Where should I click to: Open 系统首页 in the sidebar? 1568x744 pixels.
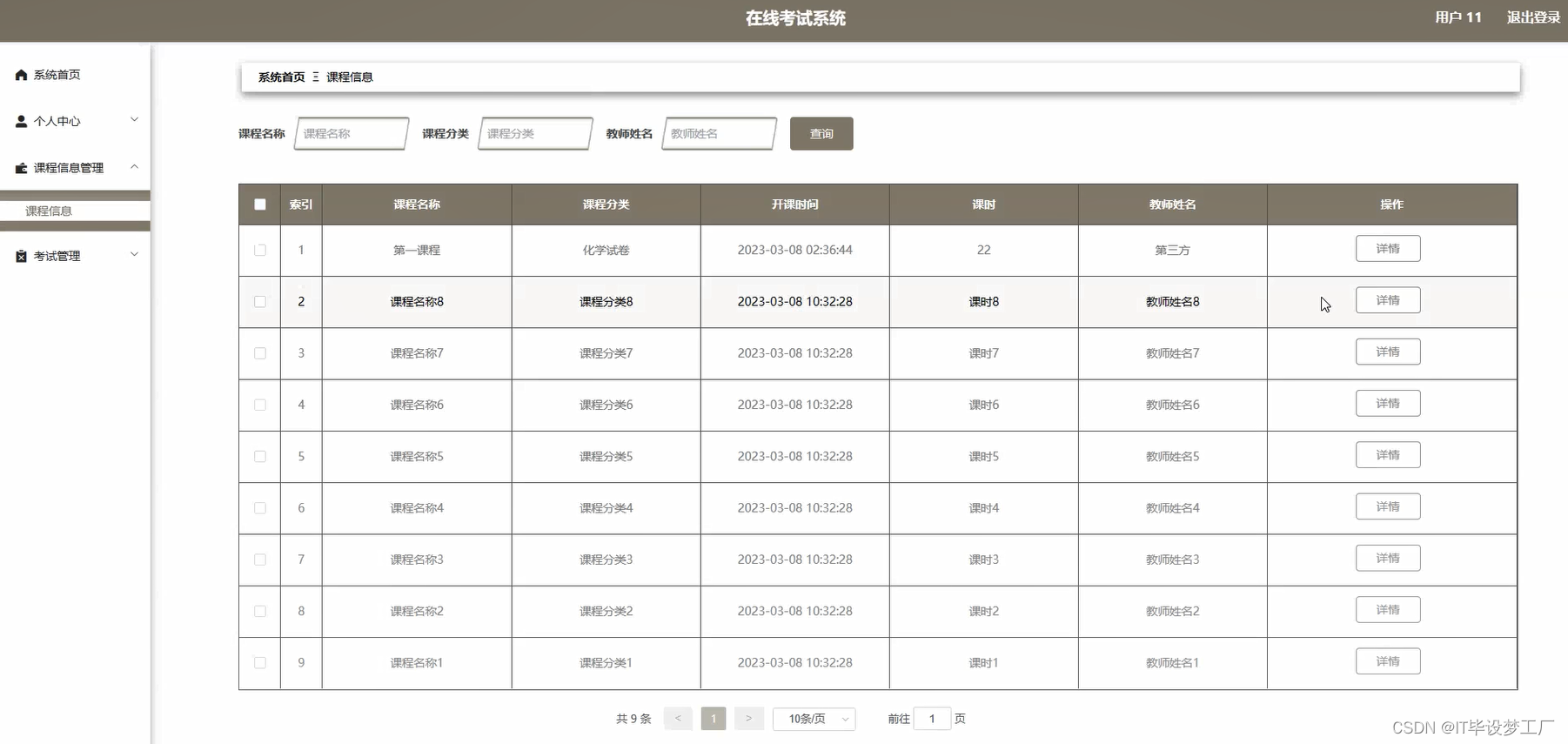coord(75,75)
